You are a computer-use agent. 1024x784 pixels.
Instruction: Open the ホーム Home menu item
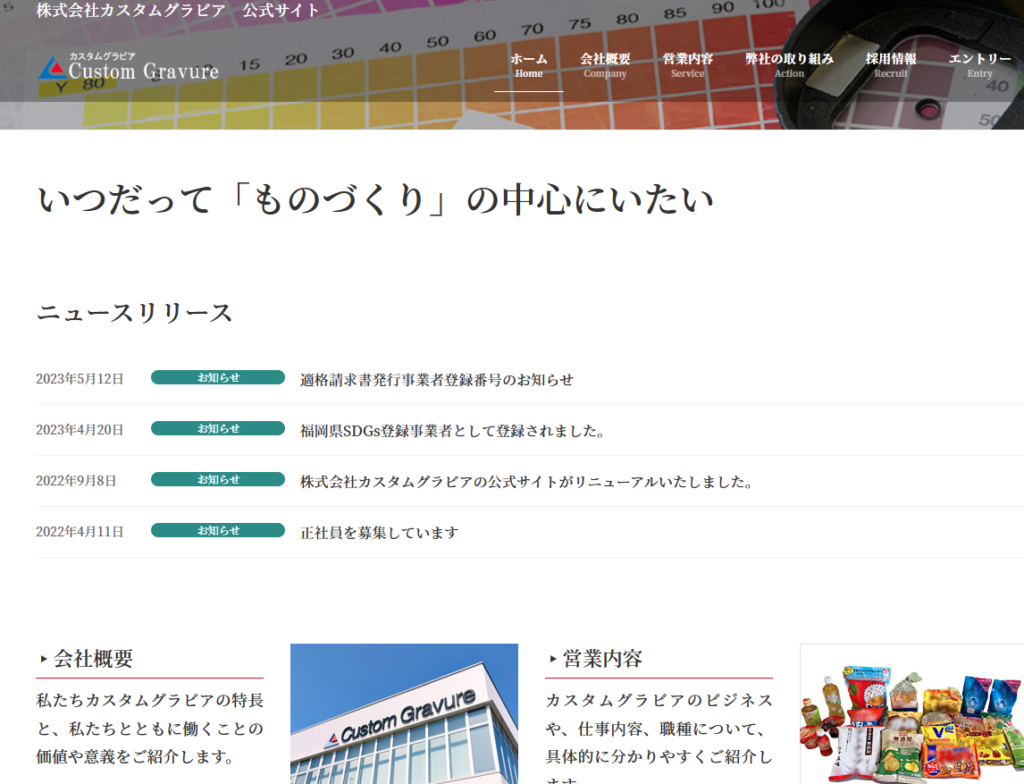528,65
